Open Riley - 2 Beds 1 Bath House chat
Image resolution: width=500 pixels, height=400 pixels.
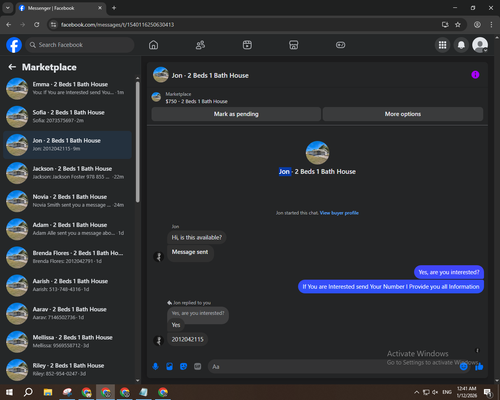pyautogui.click(x=67, y=369)
